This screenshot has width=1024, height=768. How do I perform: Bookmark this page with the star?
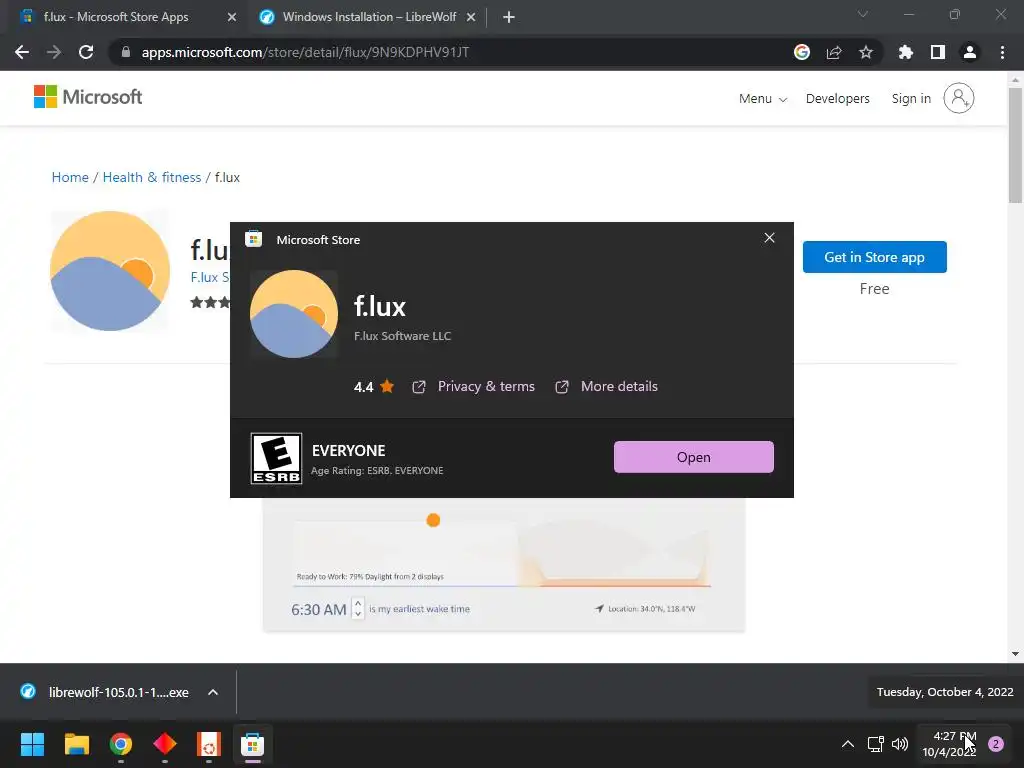pos(866,52)
